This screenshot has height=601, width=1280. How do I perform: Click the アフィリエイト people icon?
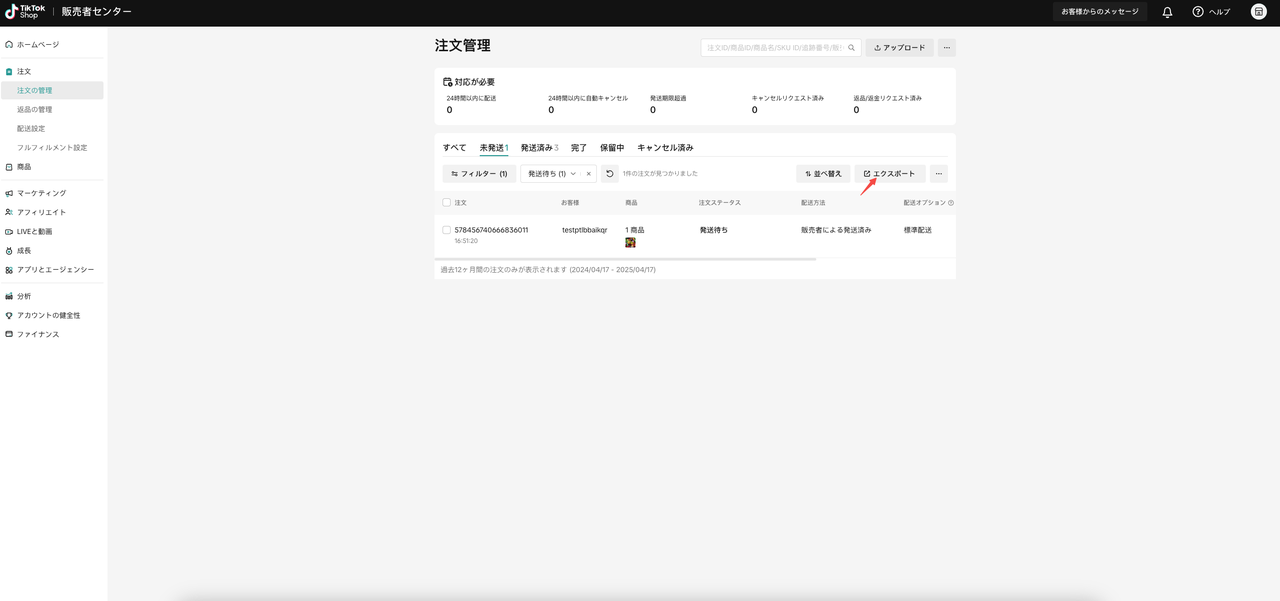9,212
